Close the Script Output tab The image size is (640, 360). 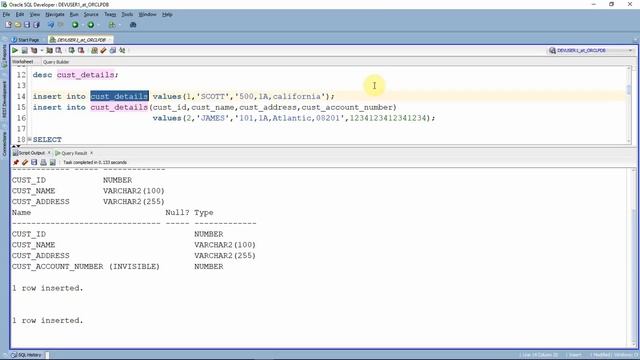[x=49, y=153]
